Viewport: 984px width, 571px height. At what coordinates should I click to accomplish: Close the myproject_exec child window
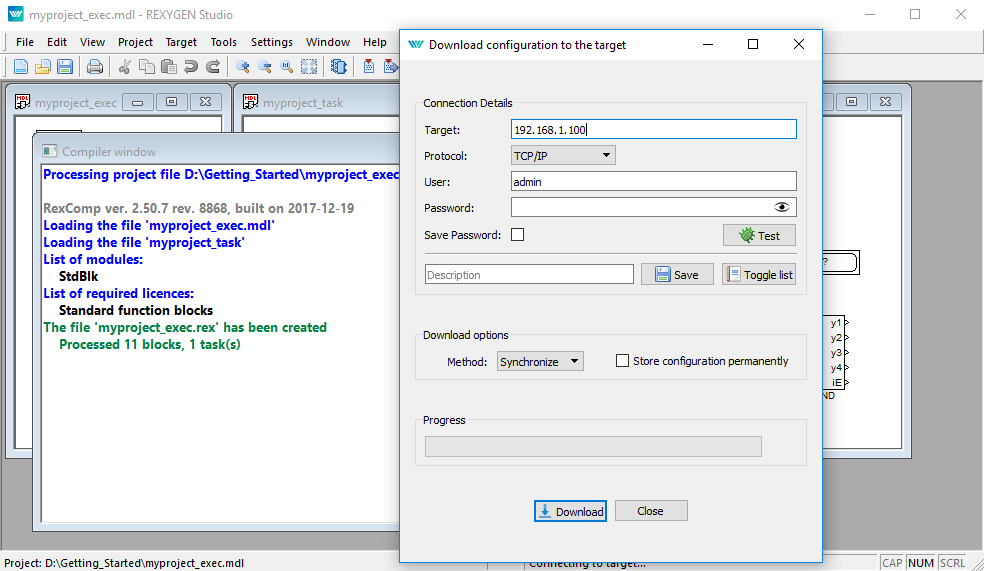point(205,102)
